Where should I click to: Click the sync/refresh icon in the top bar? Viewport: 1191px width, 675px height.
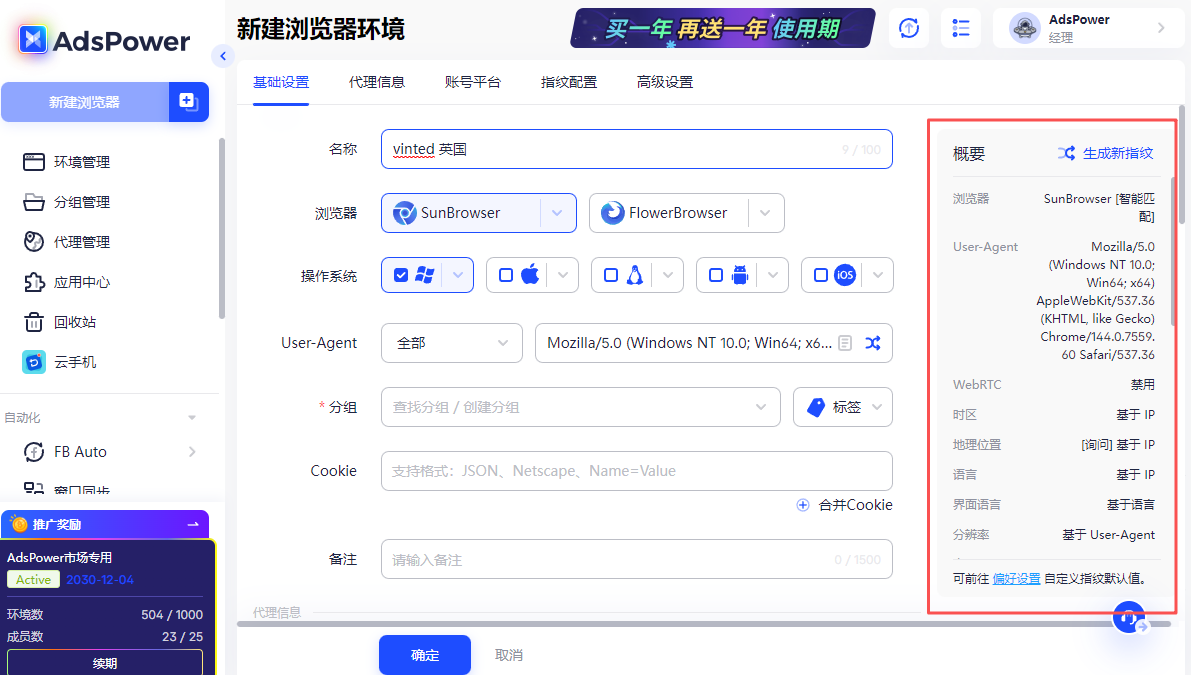click(908, 28)
